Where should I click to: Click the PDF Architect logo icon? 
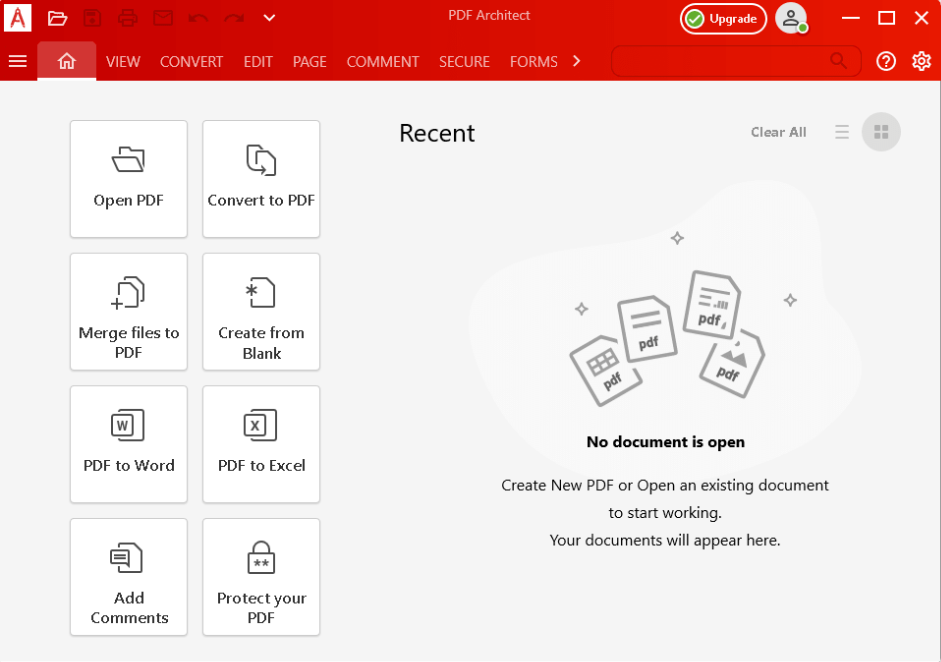tap(17, 17)
